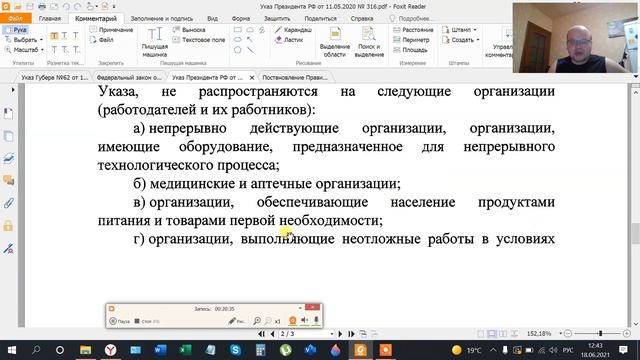Viewport: 640px width, 360px height.
Task: Open the layers panel in sidebar
Action: point(9,158)
